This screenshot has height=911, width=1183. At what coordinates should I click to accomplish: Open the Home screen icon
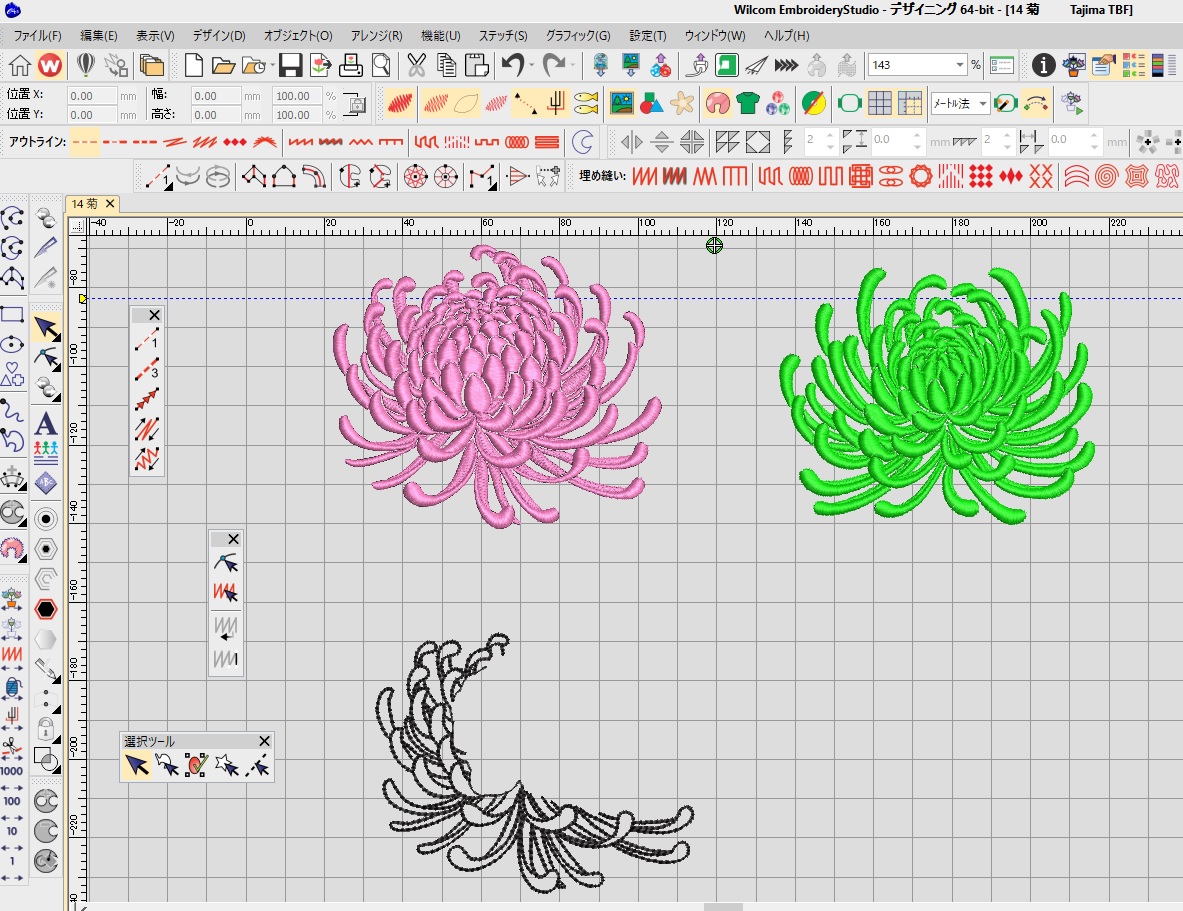tap(20, 65)
